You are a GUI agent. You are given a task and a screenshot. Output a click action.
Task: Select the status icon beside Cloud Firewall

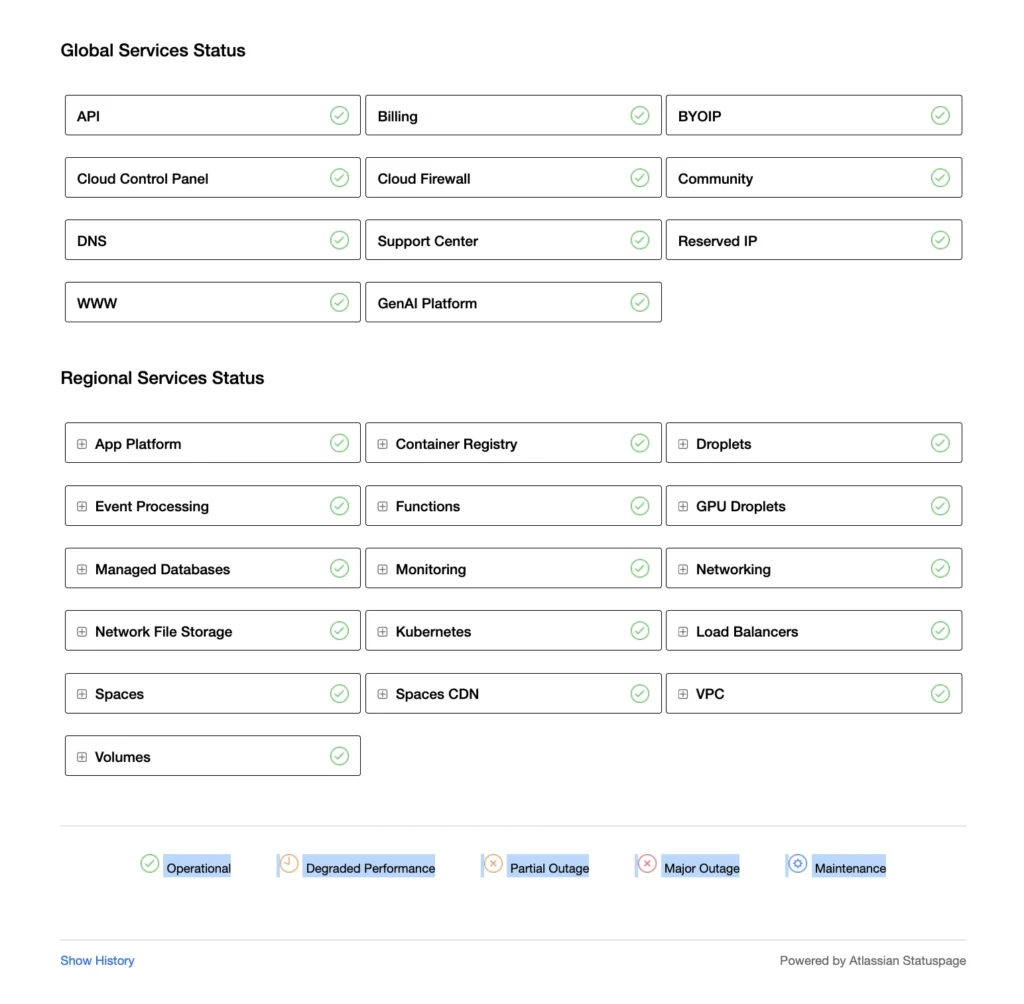click(640, 177)
